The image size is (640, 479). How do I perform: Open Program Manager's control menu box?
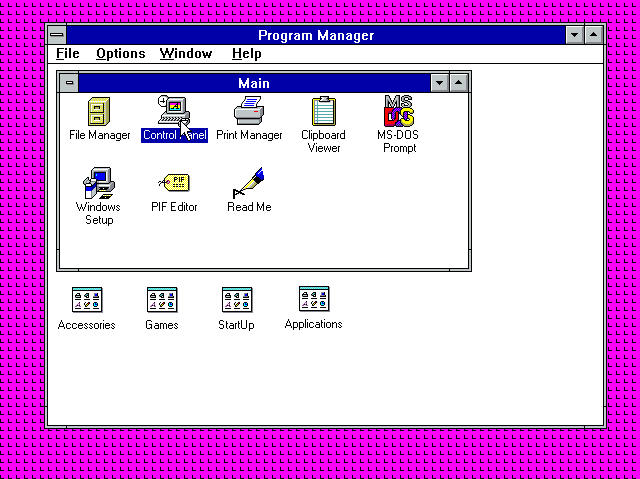point(57,35)
